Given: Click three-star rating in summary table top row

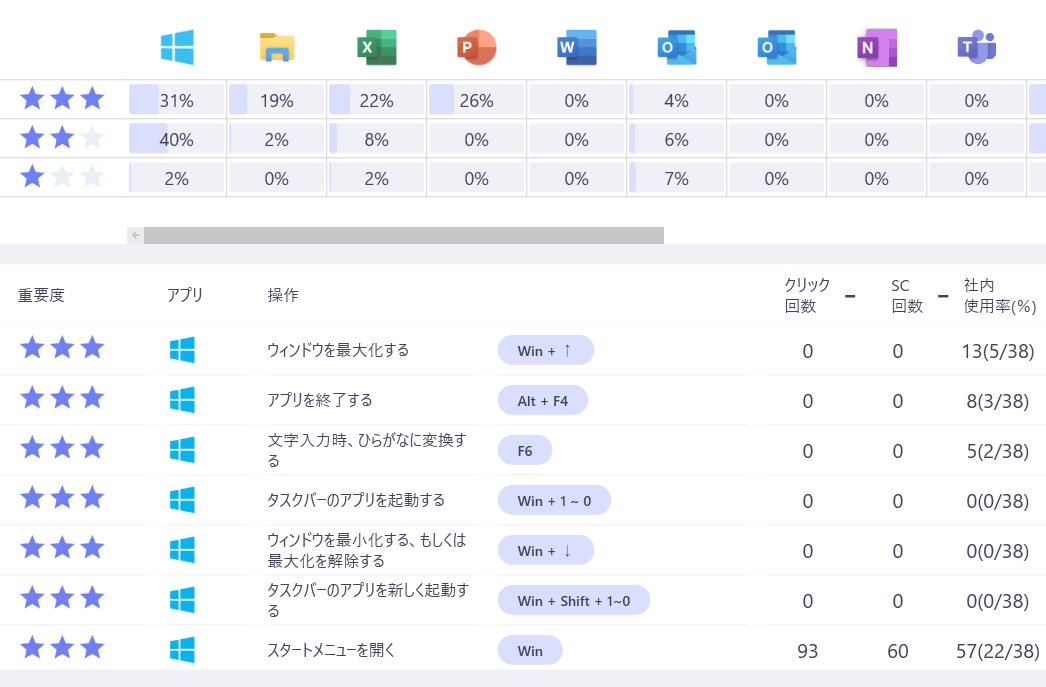Looking at the screenshot, I should (x=62, y=99).
